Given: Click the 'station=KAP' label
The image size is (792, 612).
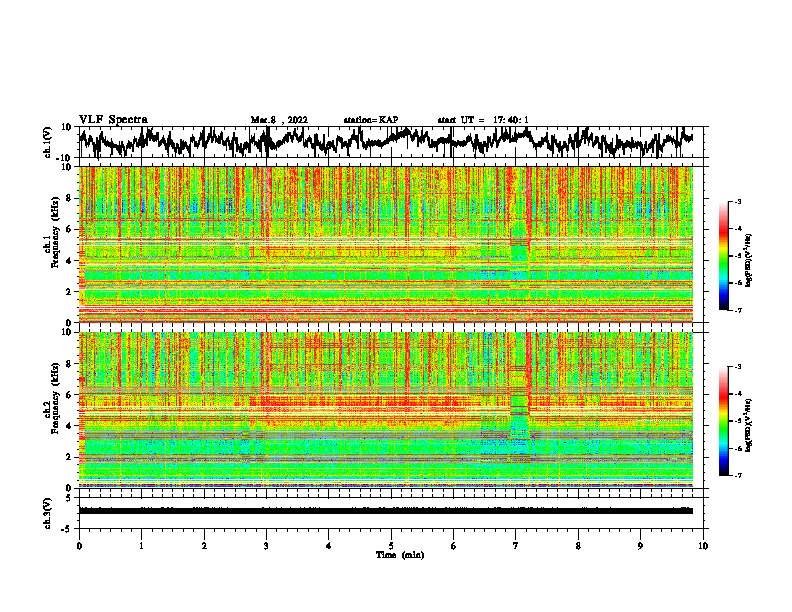Looking at the screenshot, I should point(371,120).
